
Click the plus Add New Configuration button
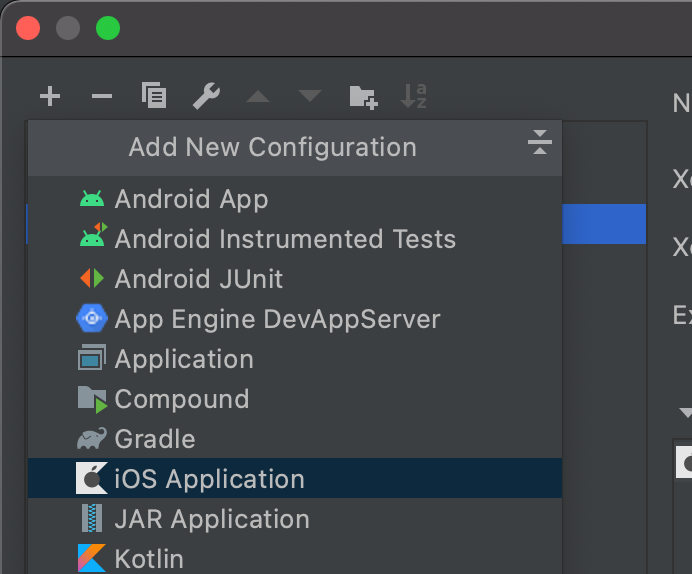point(50,96)
